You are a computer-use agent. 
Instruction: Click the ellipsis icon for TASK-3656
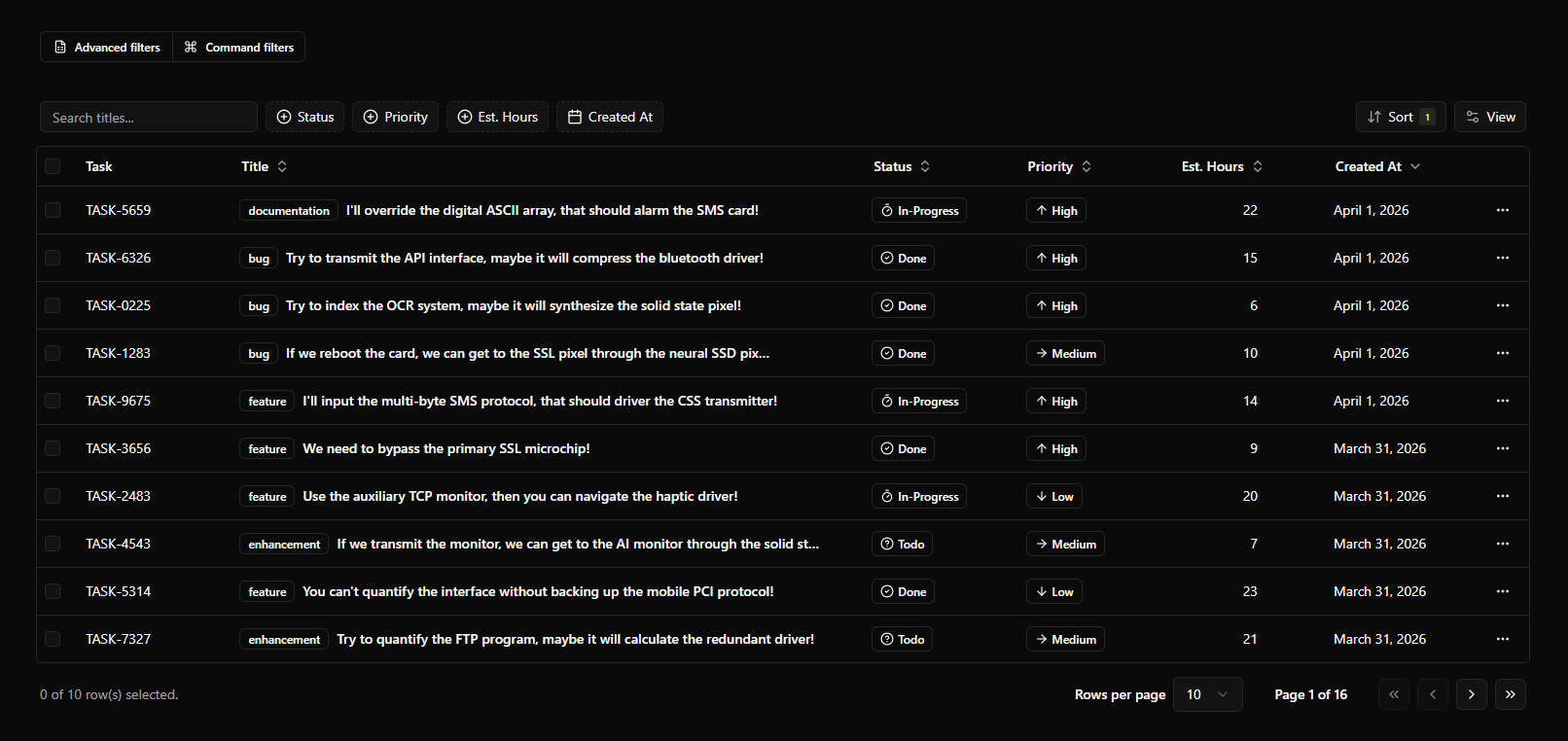[x=1502, y=448]
